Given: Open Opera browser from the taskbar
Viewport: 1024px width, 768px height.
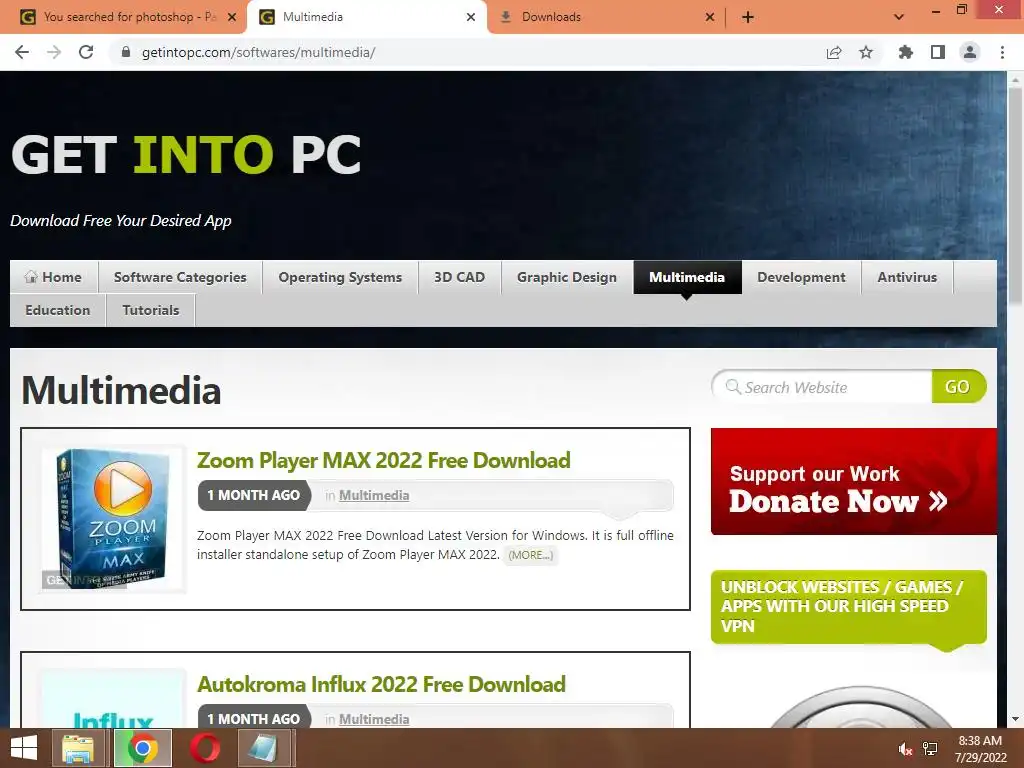Looking at the screenshot, I should pyautogui.click(x=205, y=748).
